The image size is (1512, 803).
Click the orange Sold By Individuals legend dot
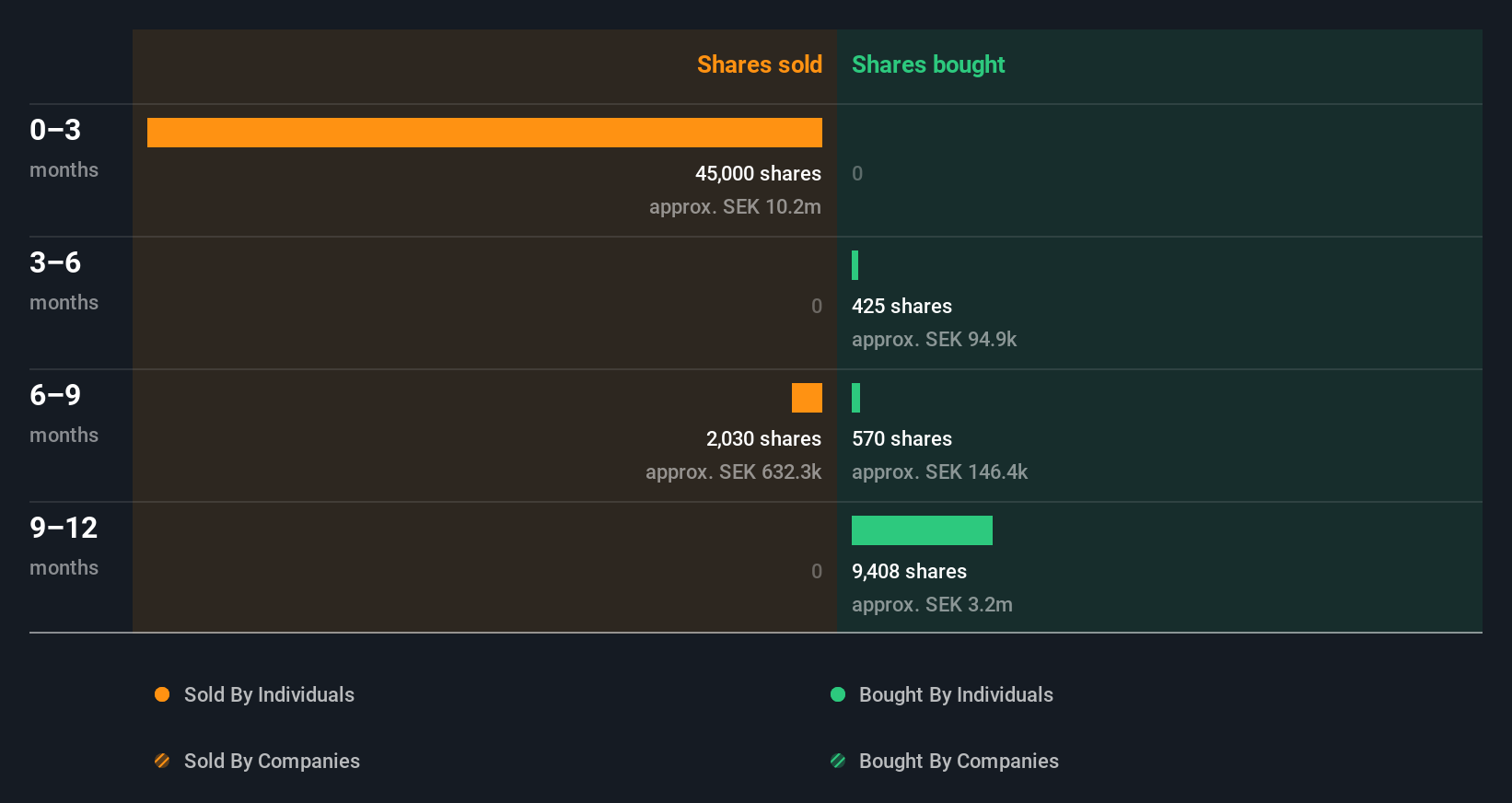click(x=162, y=694)
